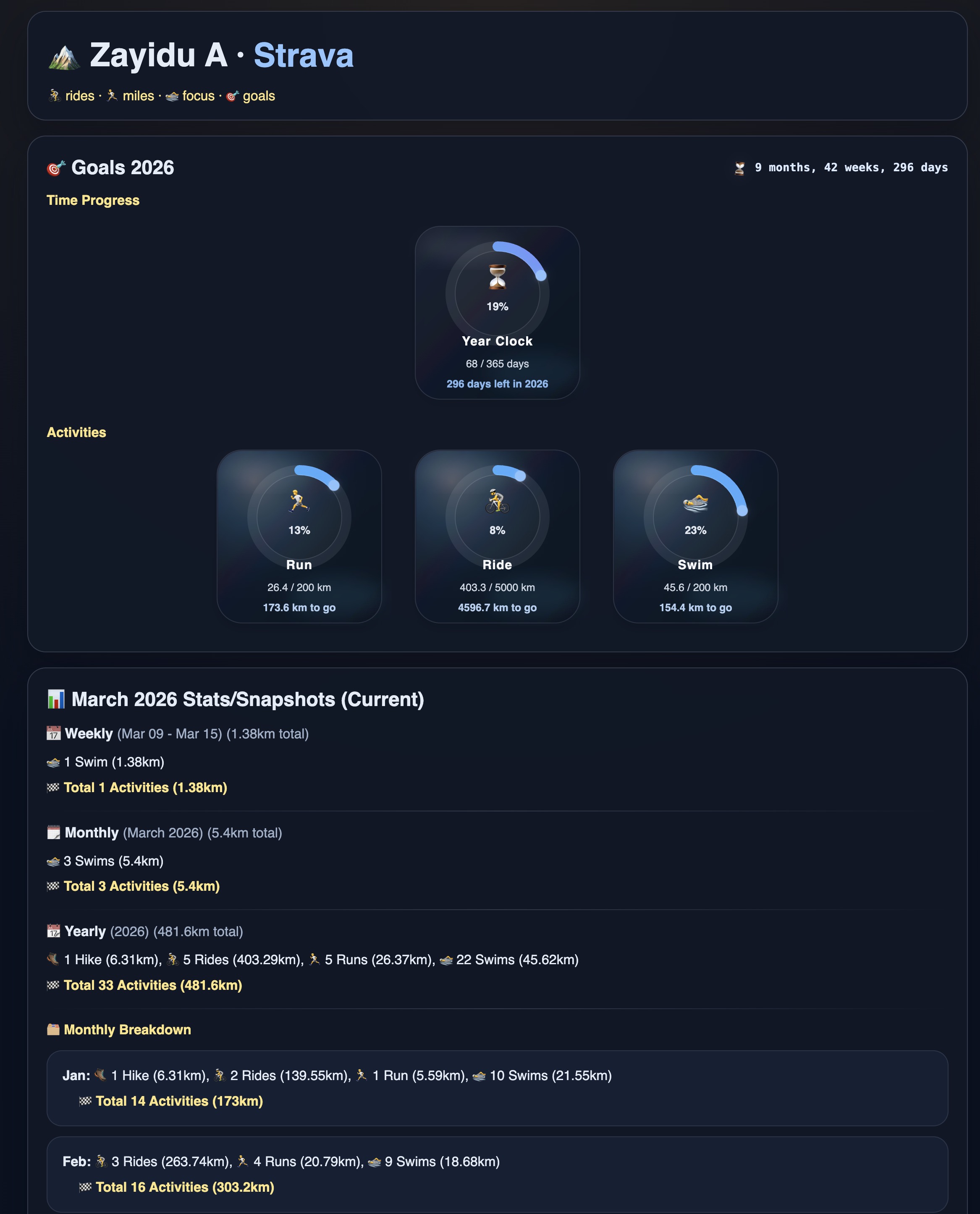Screen dimensions: 980x1214
Task: Click Total 33 Activities yearly summary
Action: coord(153,985)
